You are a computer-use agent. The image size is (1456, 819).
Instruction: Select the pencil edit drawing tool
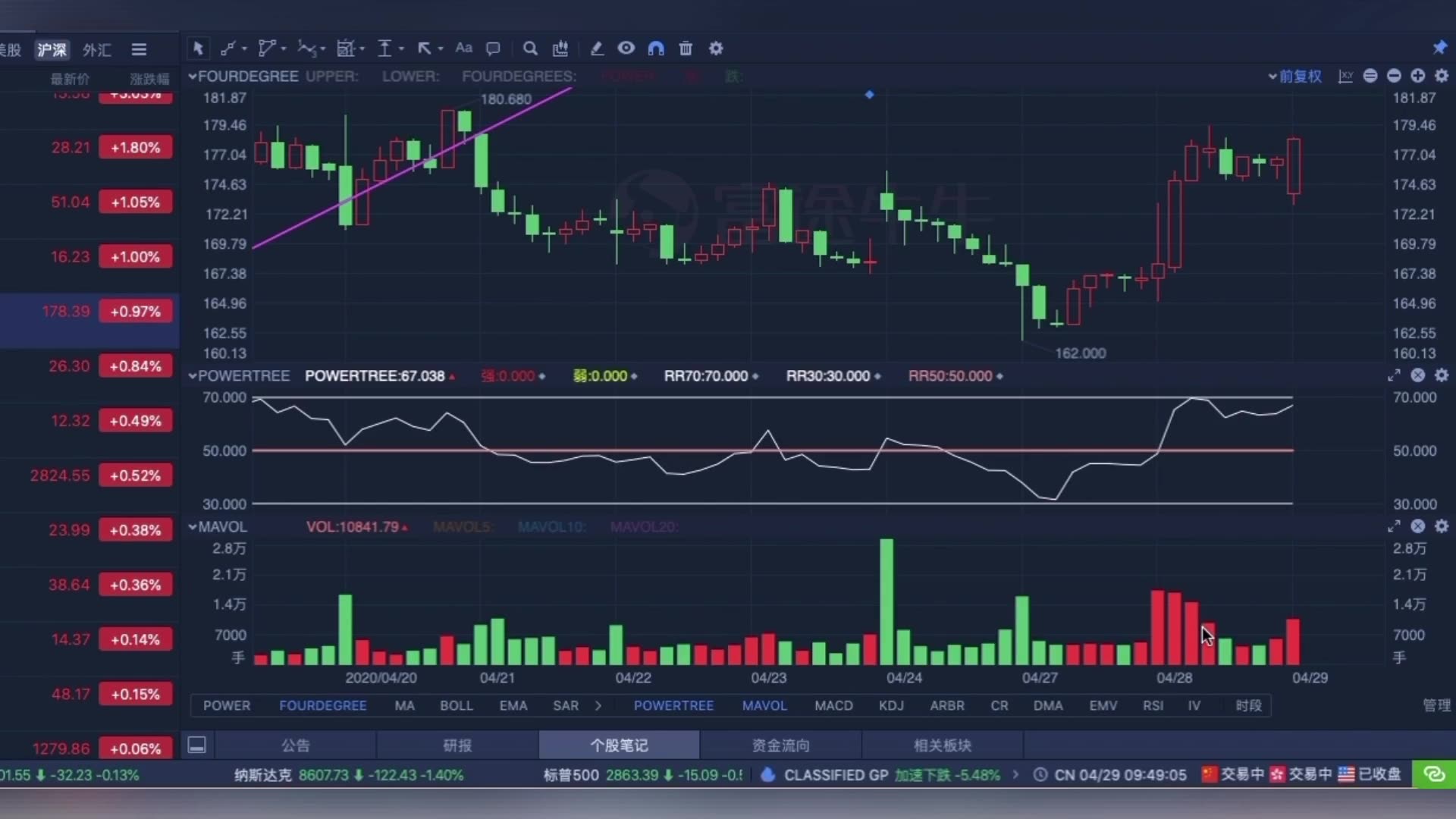[x=597, y=49]
